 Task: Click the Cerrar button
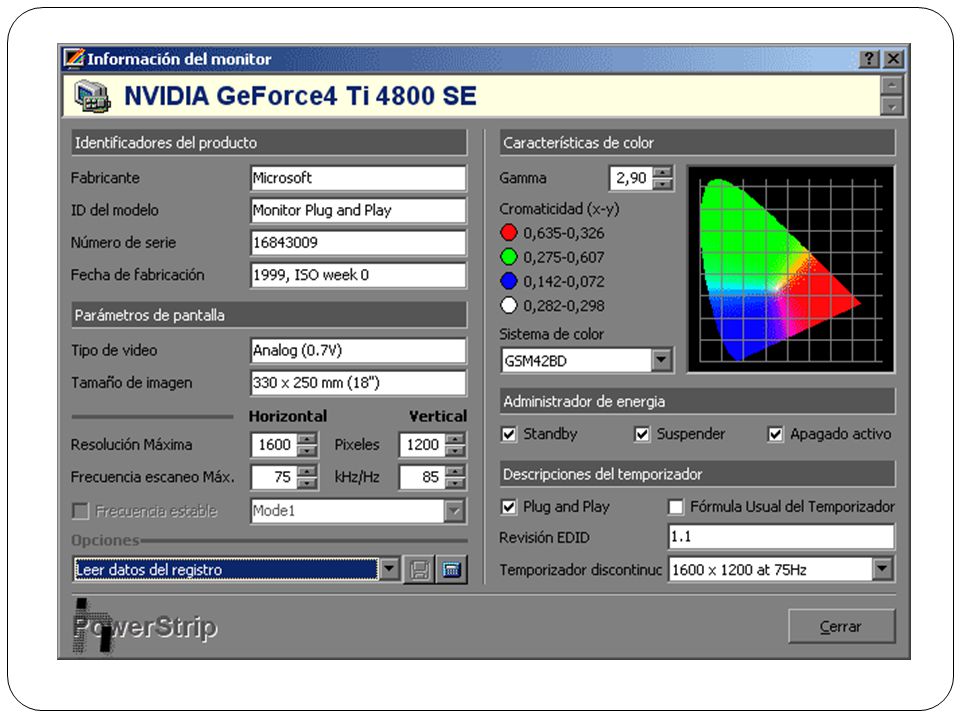pos(841,626)
